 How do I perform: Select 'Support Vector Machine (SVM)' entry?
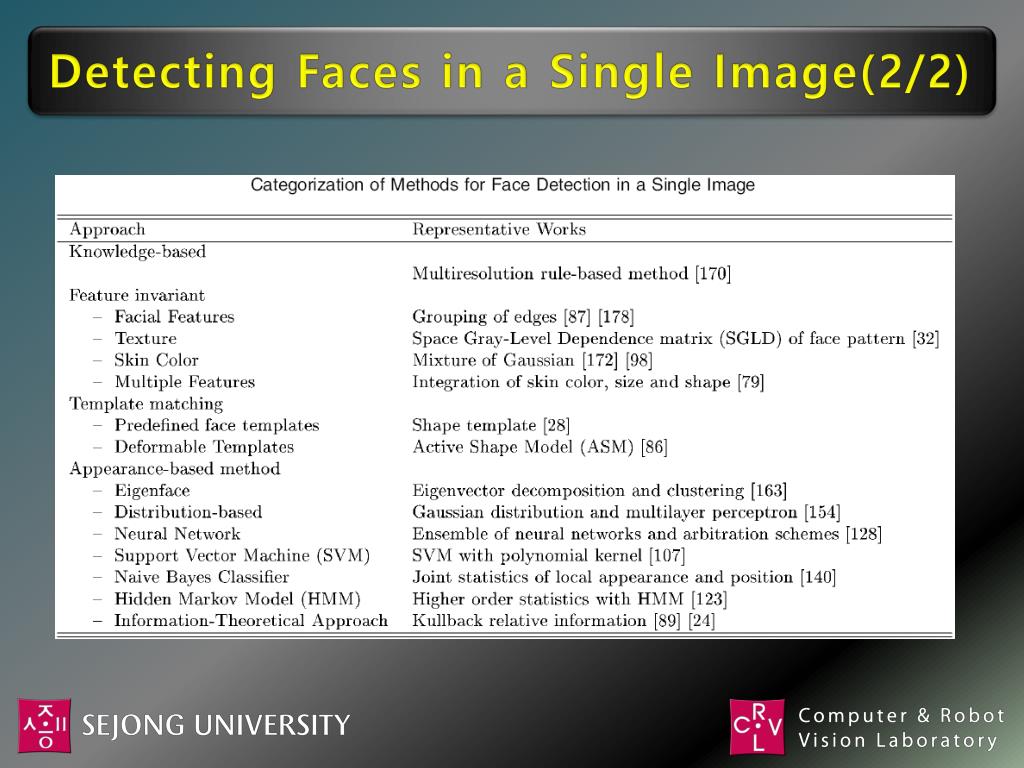[x=242, y=555]
